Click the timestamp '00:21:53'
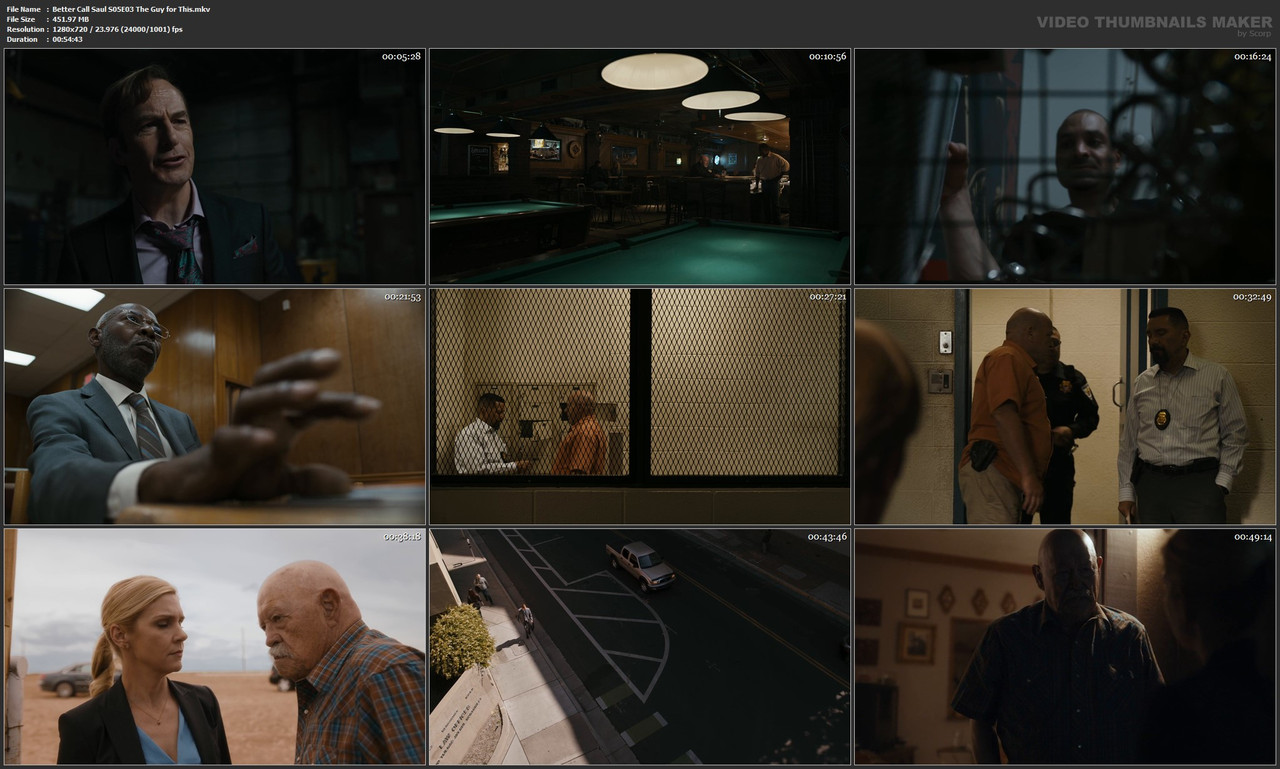This screenshot has height=769, width=1280. 403,296
